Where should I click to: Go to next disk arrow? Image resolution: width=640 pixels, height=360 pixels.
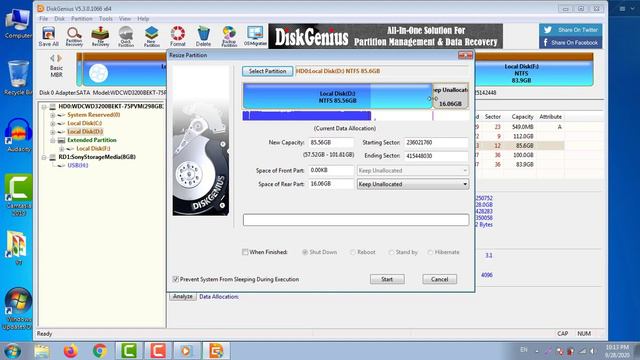click(60, 58)
